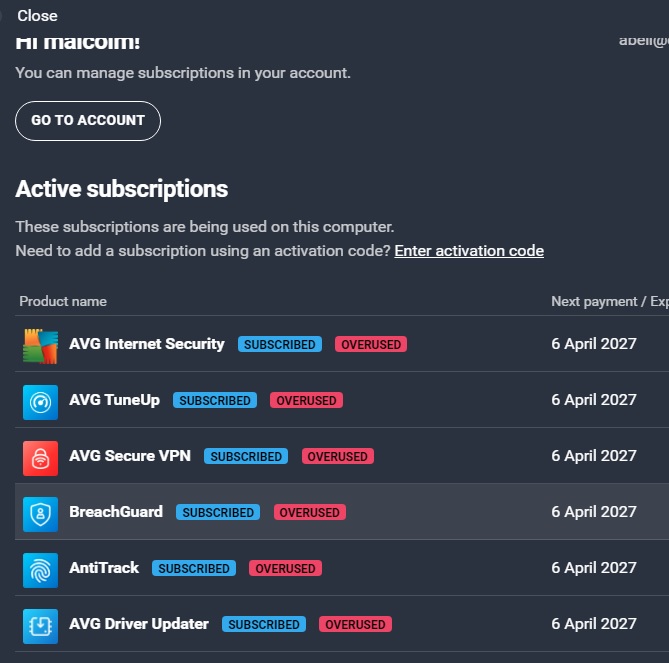
Task: Click the Subscribed badge for AVG Secure VPN
Action: 246,456
